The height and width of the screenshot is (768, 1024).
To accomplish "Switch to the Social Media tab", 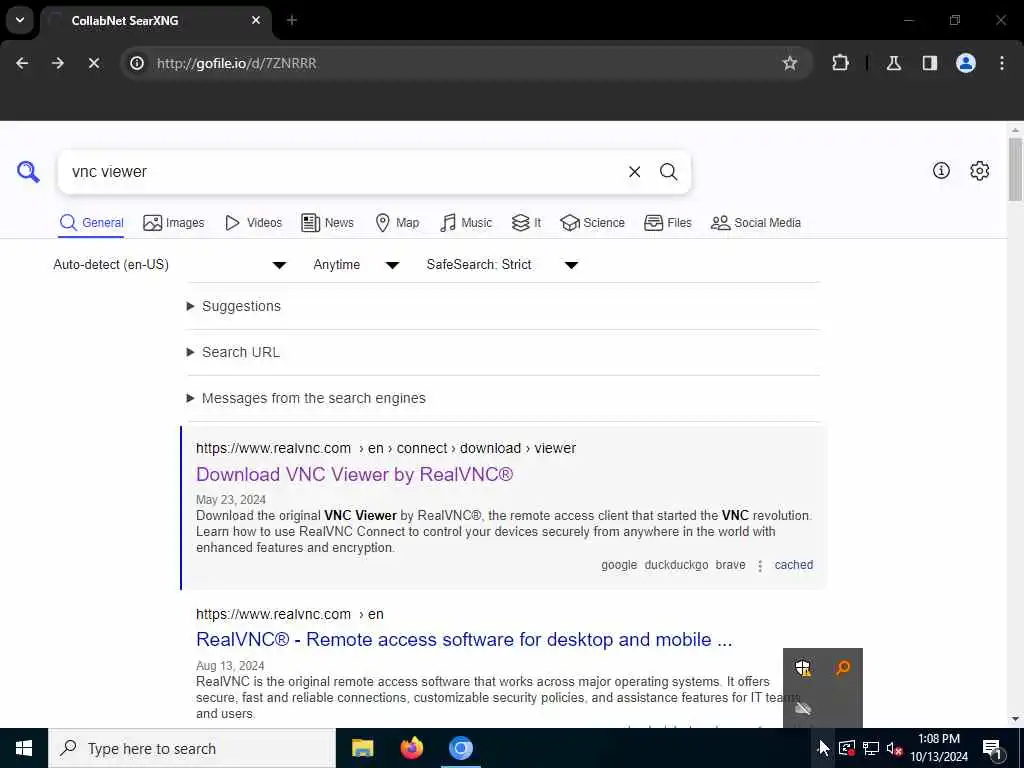I will coord(756,223).
